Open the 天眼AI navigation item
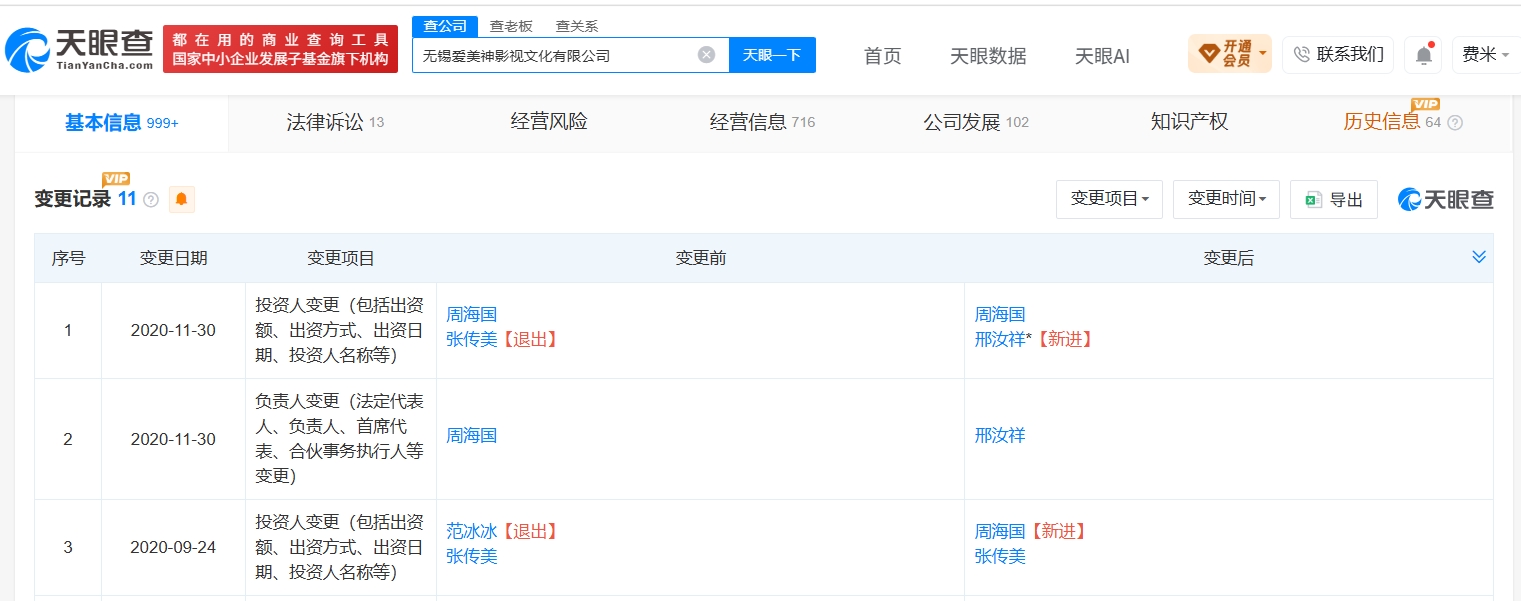This screenshot has height=601, width=1521. click(1102, 56)
